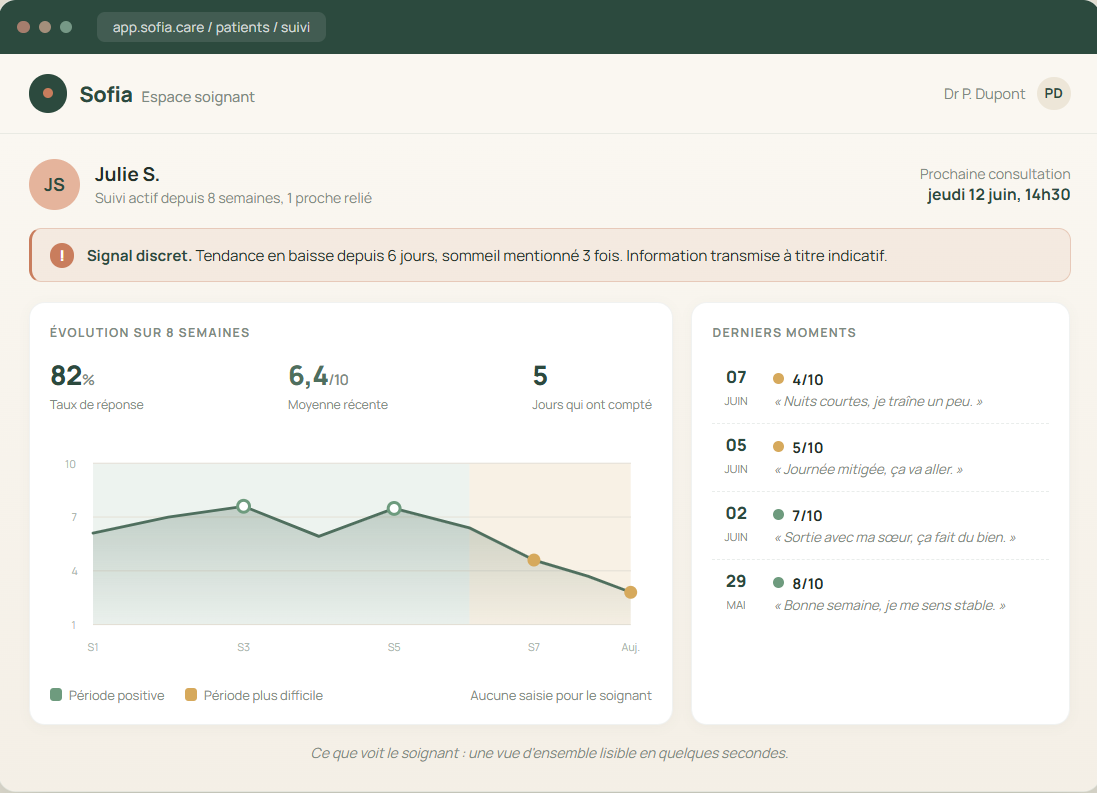This screenshot has height=793, width=1097.
Task: Select the S3 hollow chart point
Action: [243, 506]
